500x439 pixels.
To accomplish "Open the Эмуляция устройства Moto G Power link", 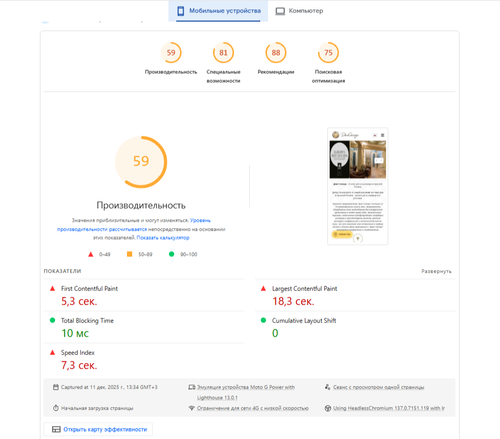I will (x=246, y=392).
